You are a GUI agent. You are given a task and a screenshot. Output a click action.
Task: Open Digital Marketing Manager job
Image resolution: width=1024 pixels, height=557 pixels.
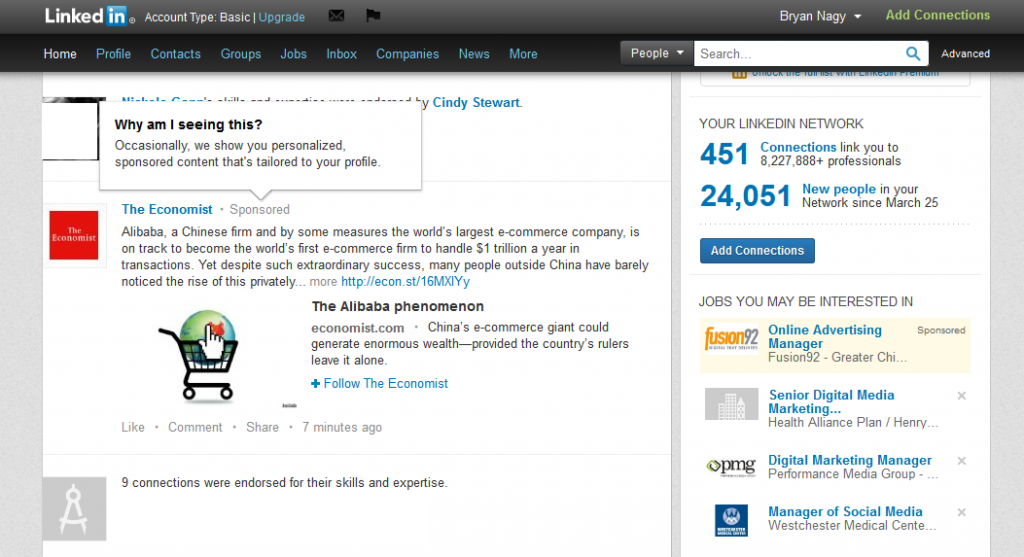[x=850, y=460]
